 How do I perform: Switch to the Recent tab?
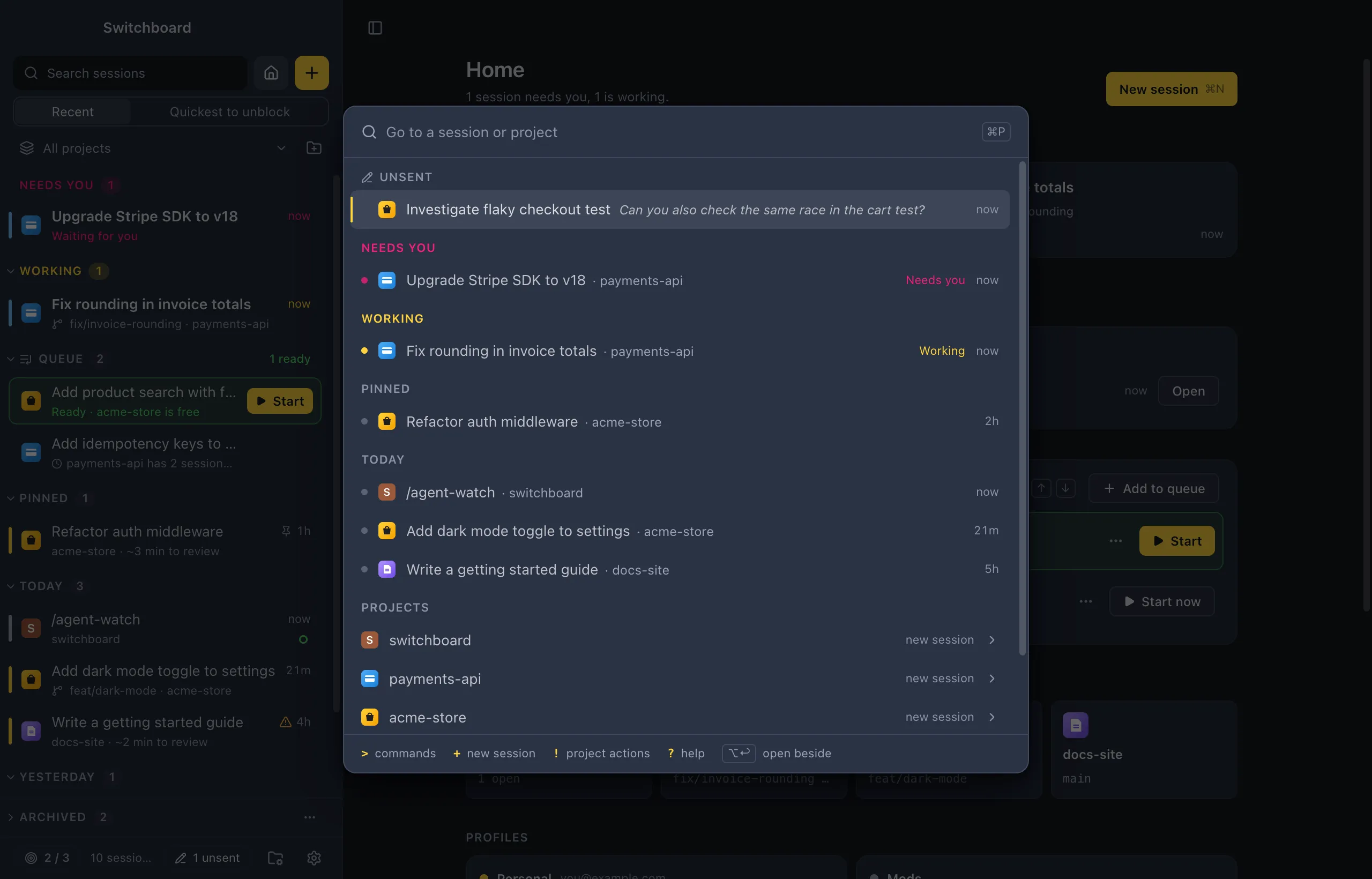[72, 111]
